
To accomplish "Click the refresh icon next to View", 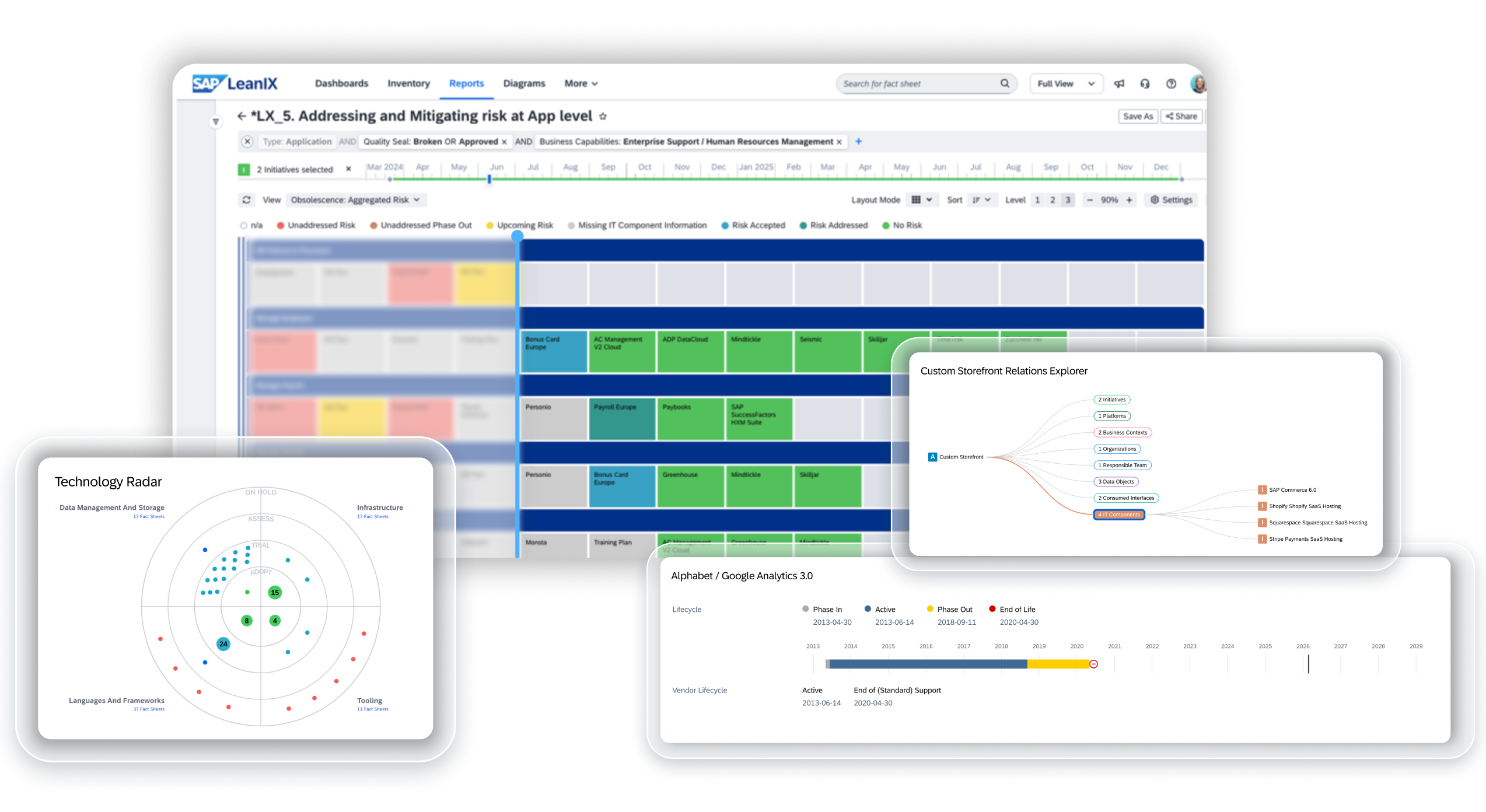I will [247, 200].
